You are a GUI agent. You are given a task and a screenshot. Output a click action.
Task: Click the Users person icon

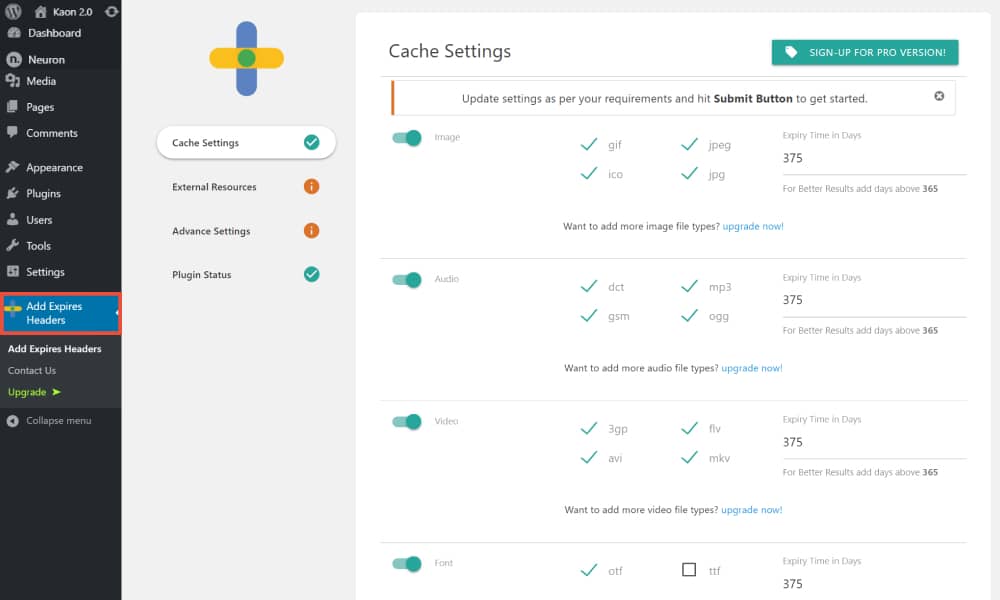point(13,219)
